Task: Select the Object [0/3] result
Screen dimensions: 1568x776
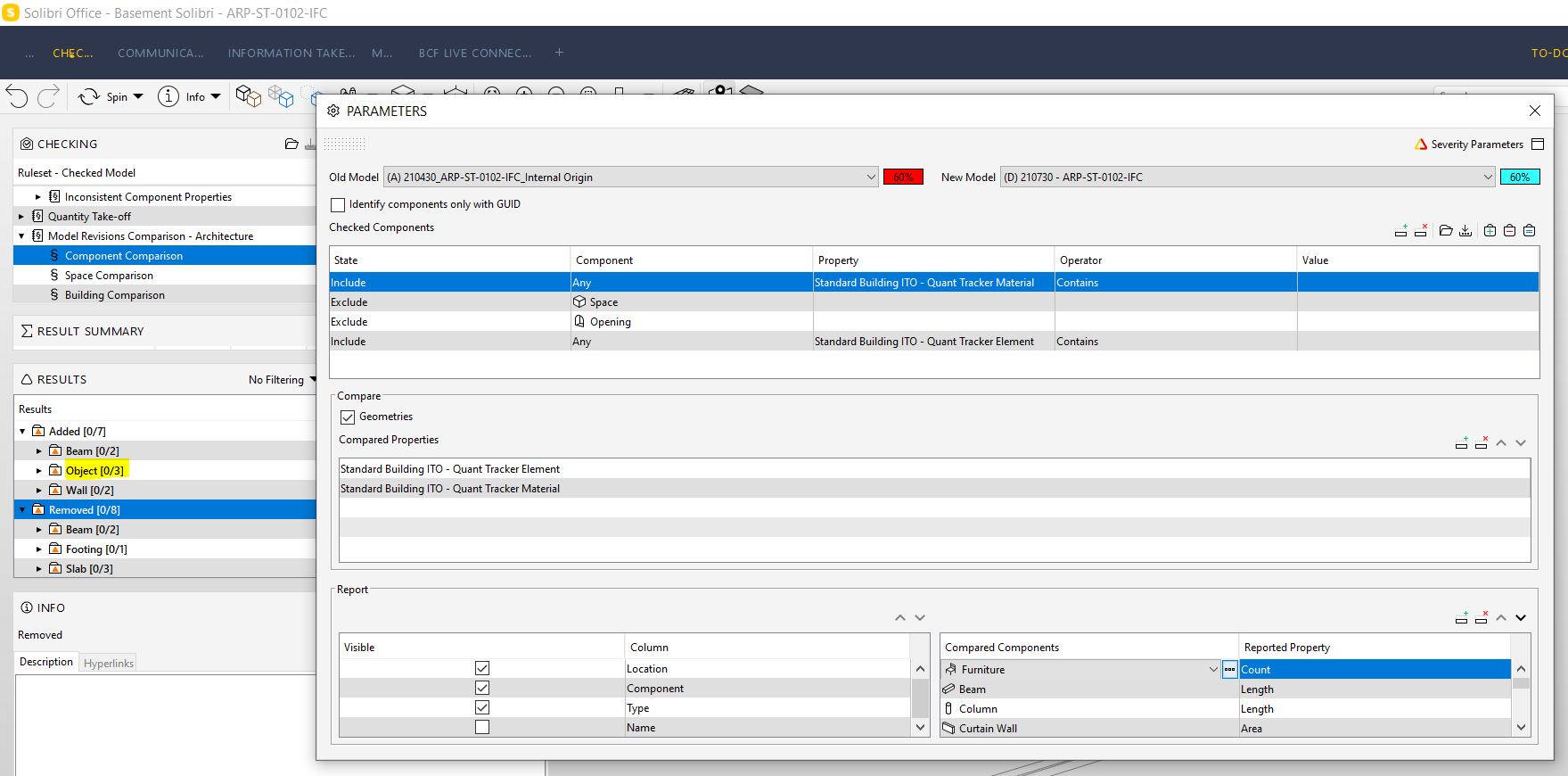Action: coord(94,471)
